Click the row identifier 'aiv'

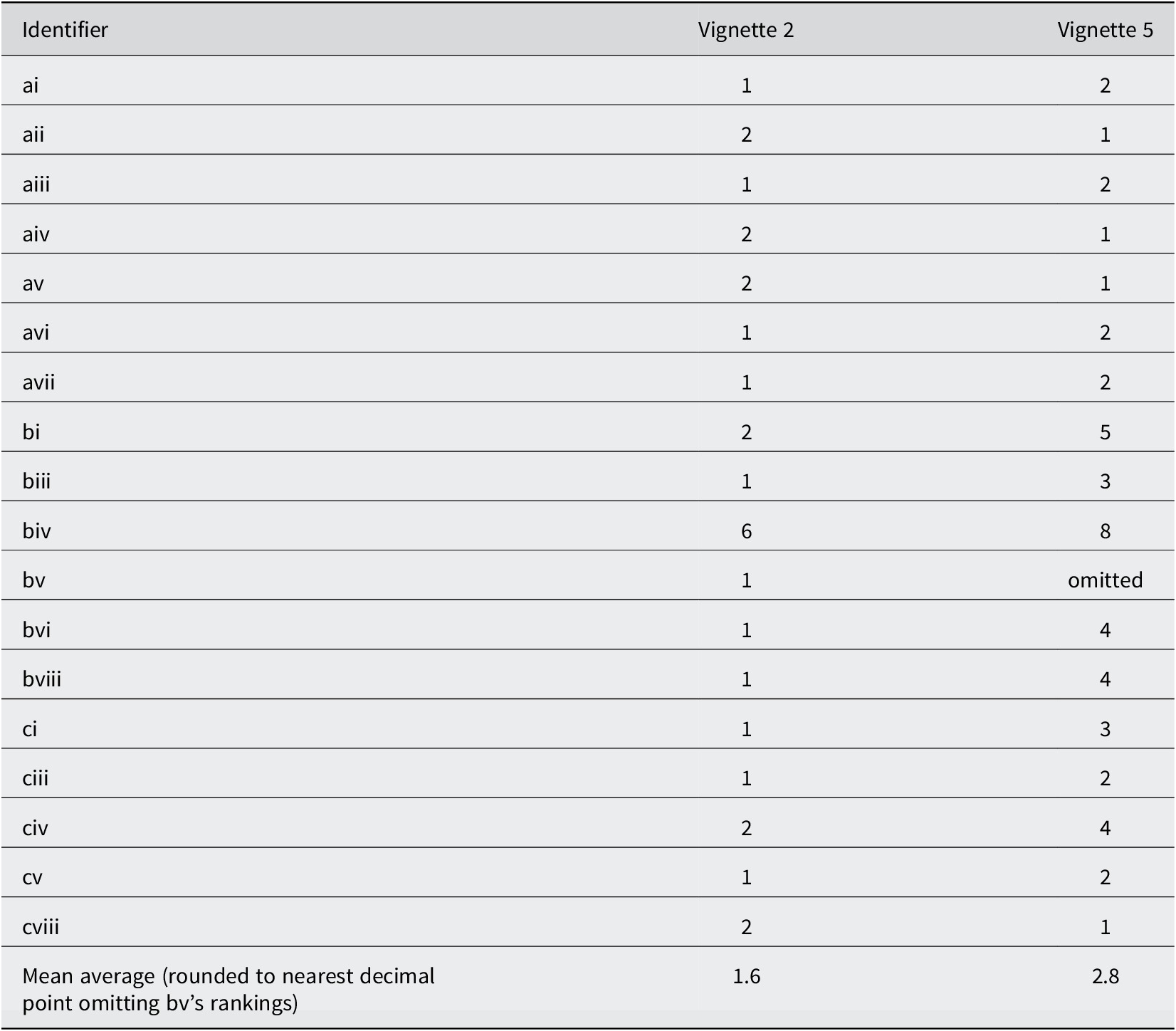pyautogui.click(x=36, y=234)
